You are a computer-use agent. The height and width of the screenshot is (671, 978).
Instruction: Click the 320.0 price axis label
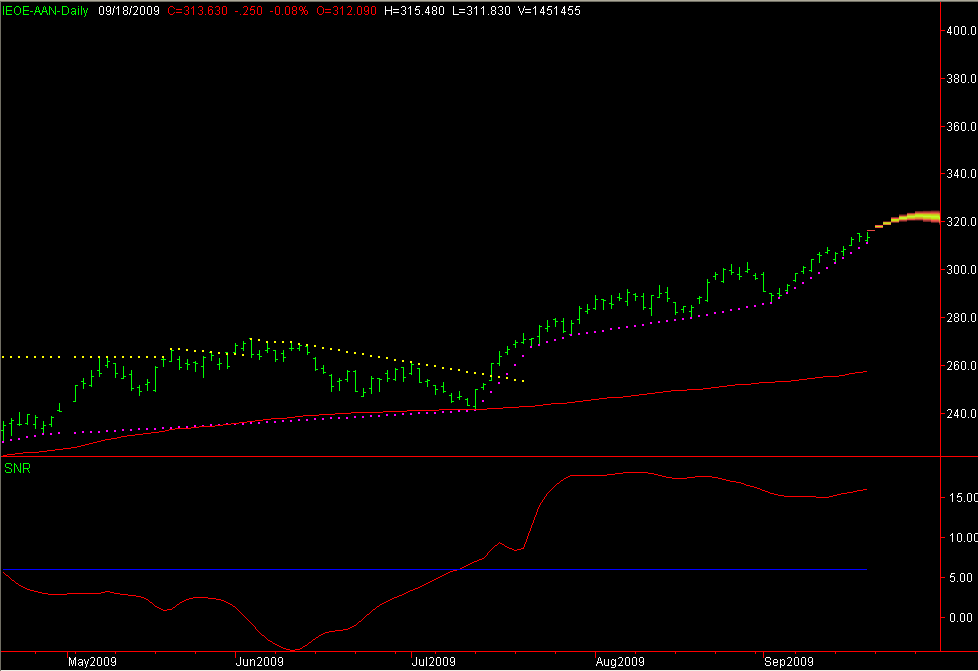point(960,222)
